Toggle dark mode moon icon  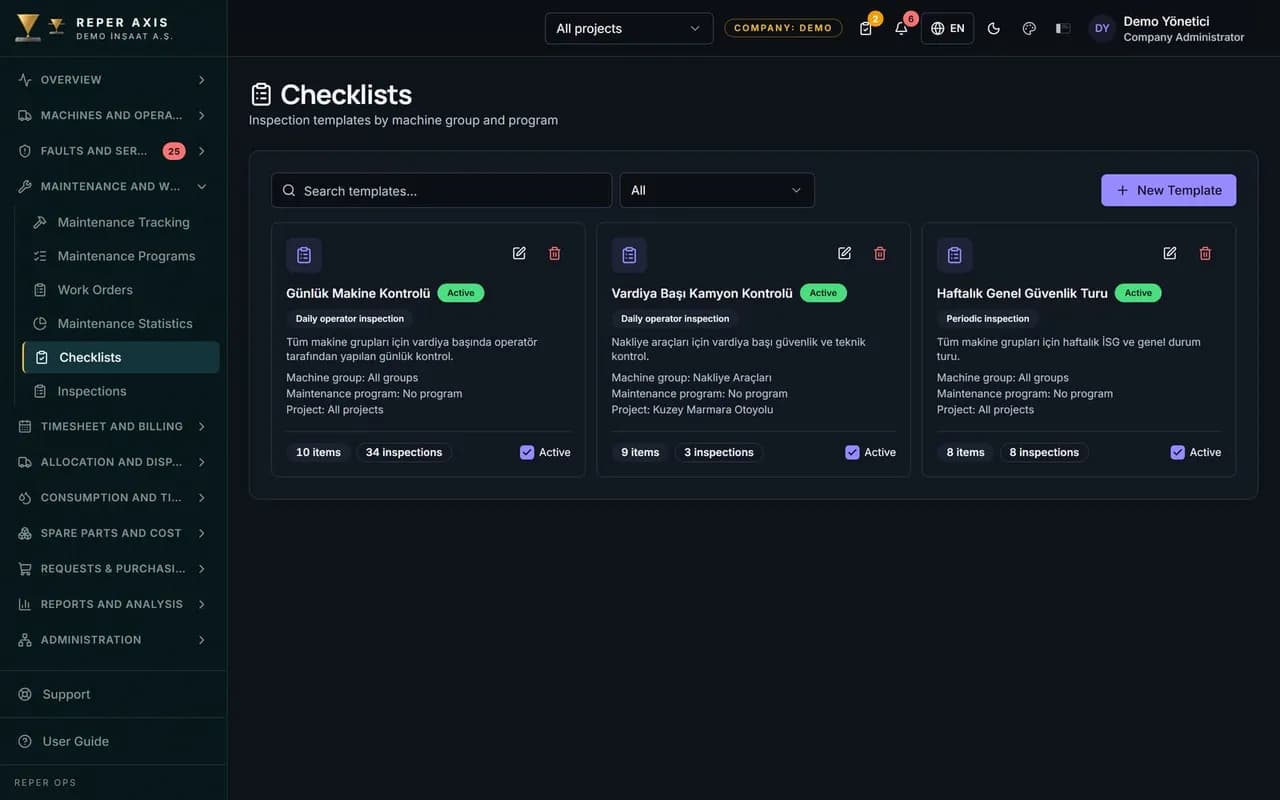[x=994, y=28]
